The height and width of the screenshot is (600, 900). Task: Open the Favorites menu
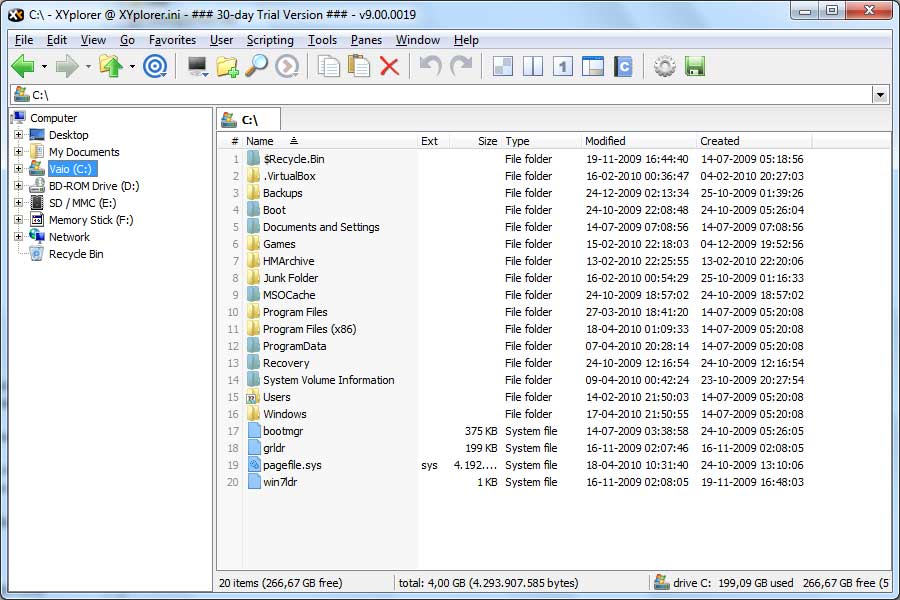(172, 40)
